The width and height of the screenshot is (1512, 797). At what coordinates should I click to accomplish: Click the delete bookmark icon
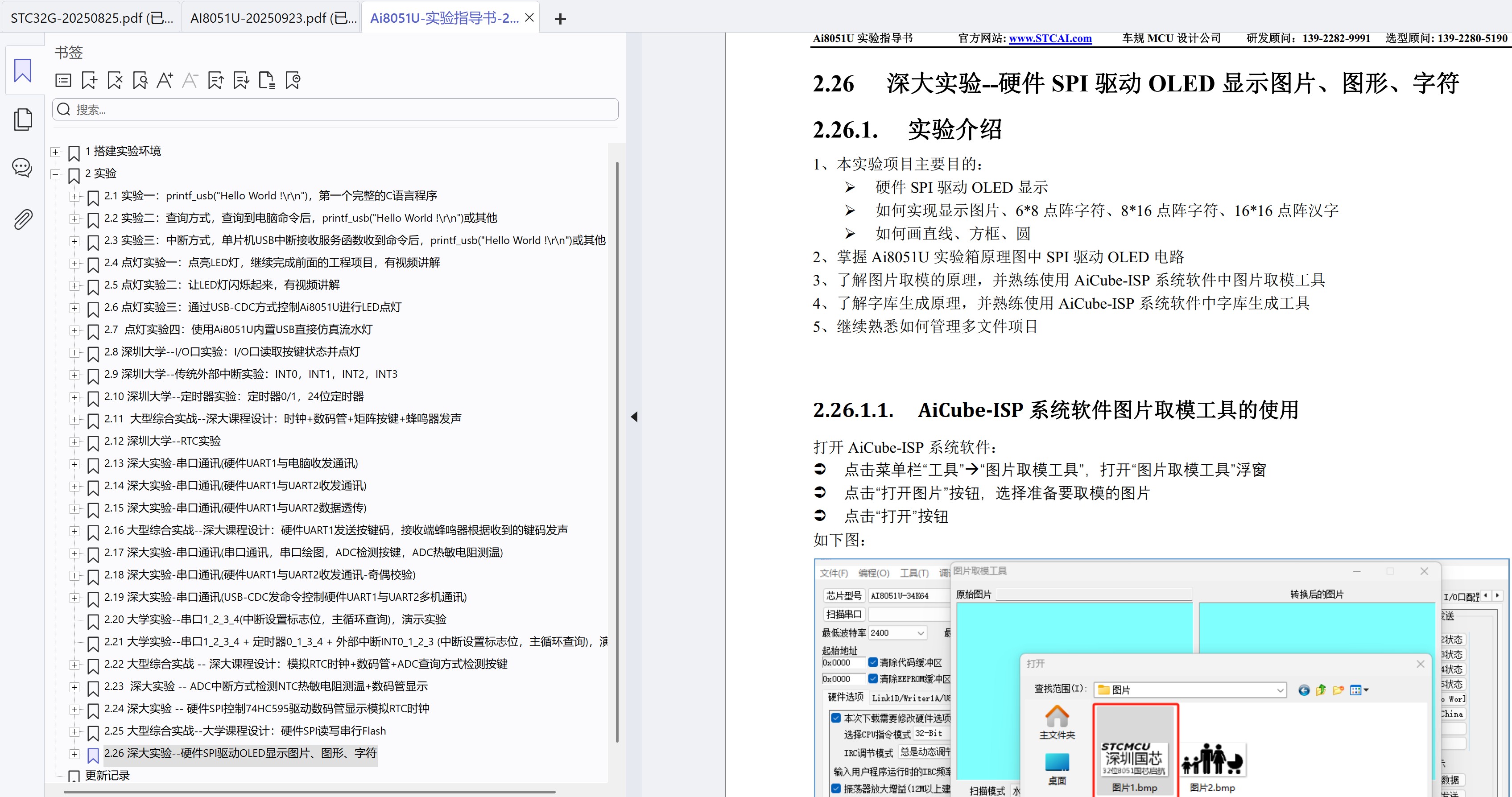[115, 80]
